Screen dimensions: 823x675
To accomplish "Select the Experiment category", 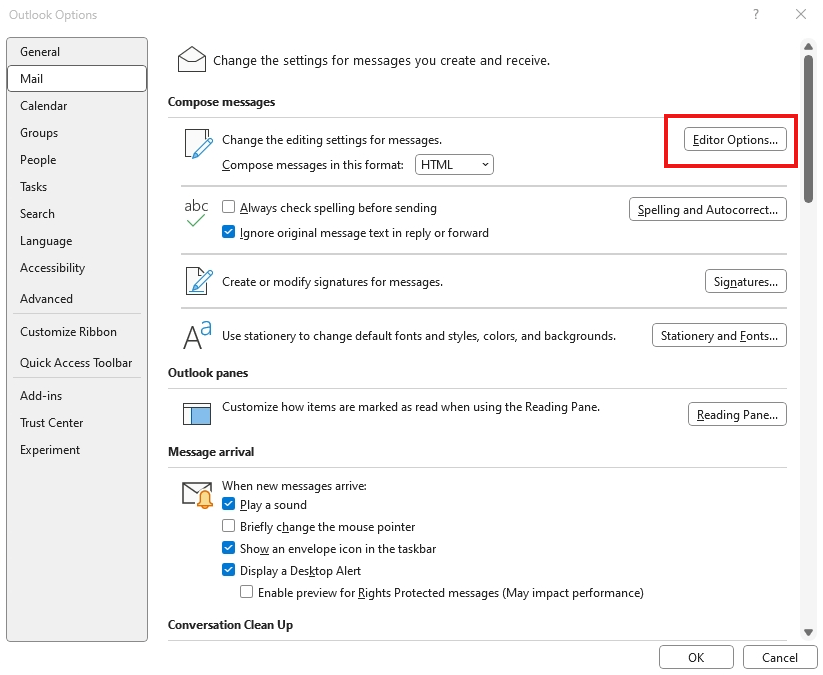I will tap(77, 450).
